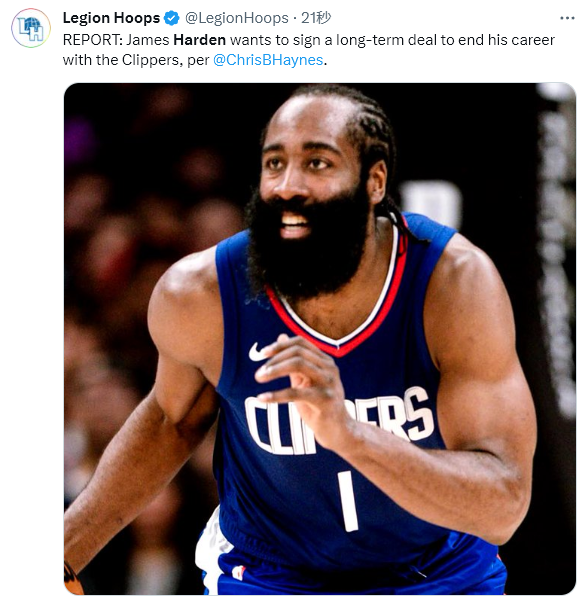
Task: Open the Legion Hoops display name link
Action: [x=111, y=18]
